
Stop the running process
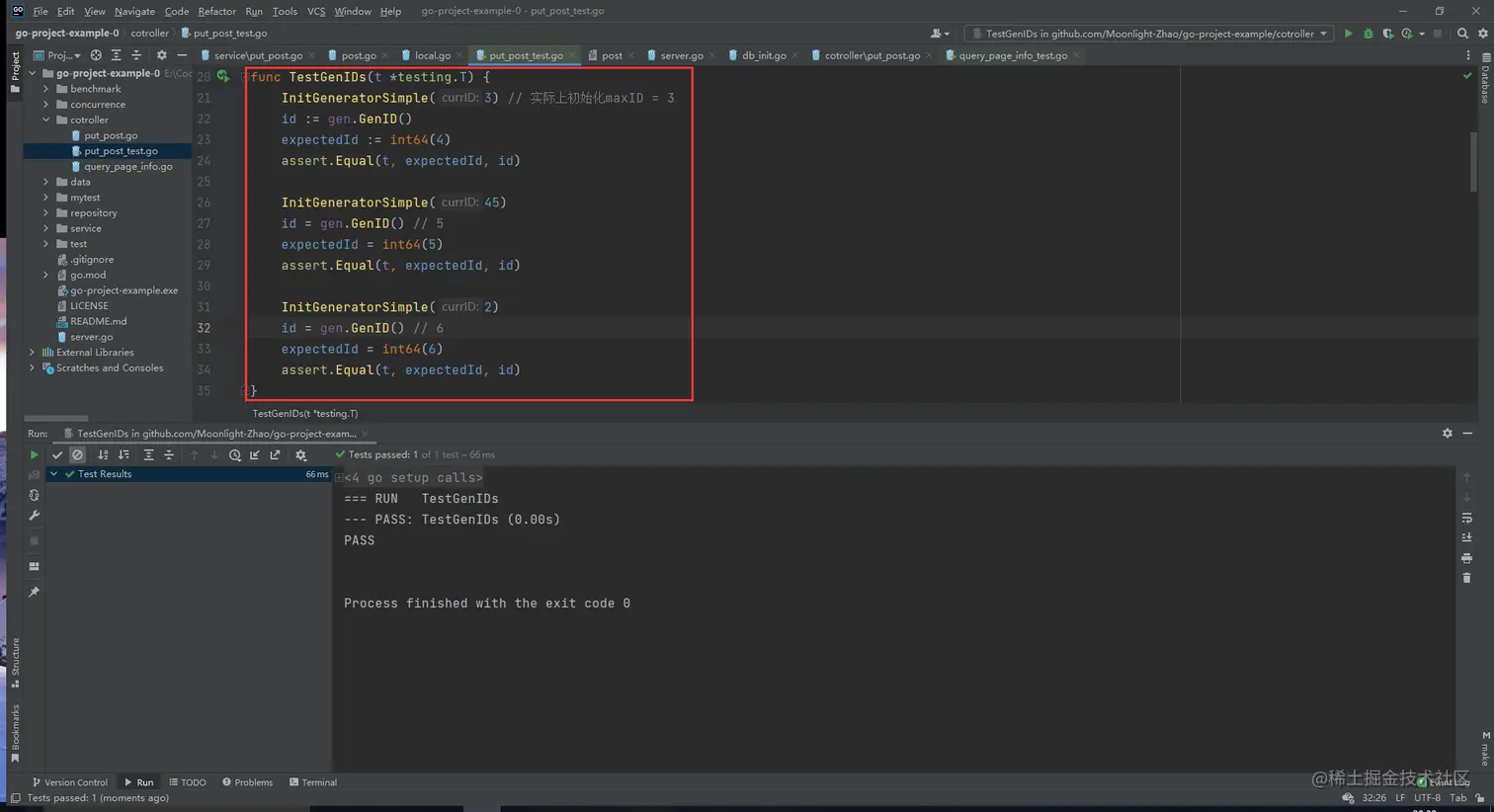point(34,541)
